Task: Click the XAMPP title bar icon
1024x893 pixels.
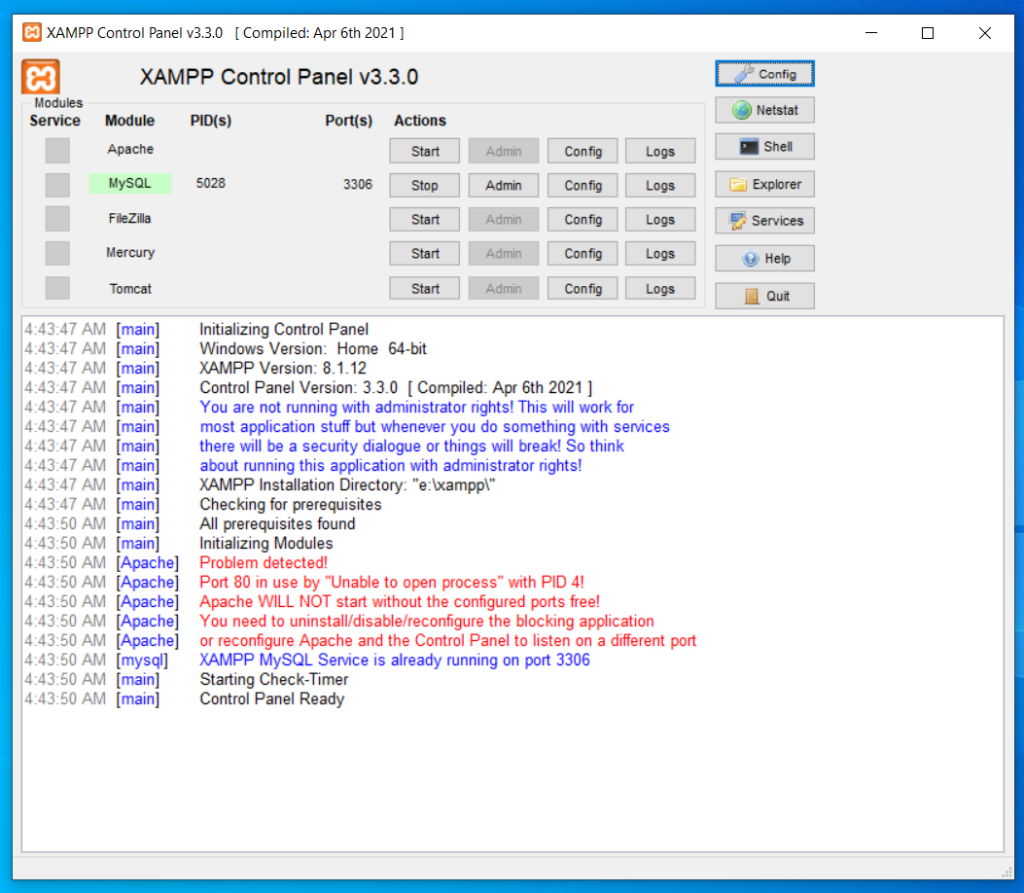Action: 31,32
